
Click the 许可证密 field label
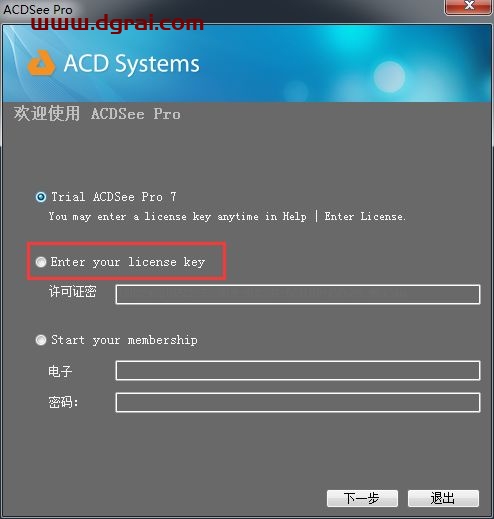[73, 292]
